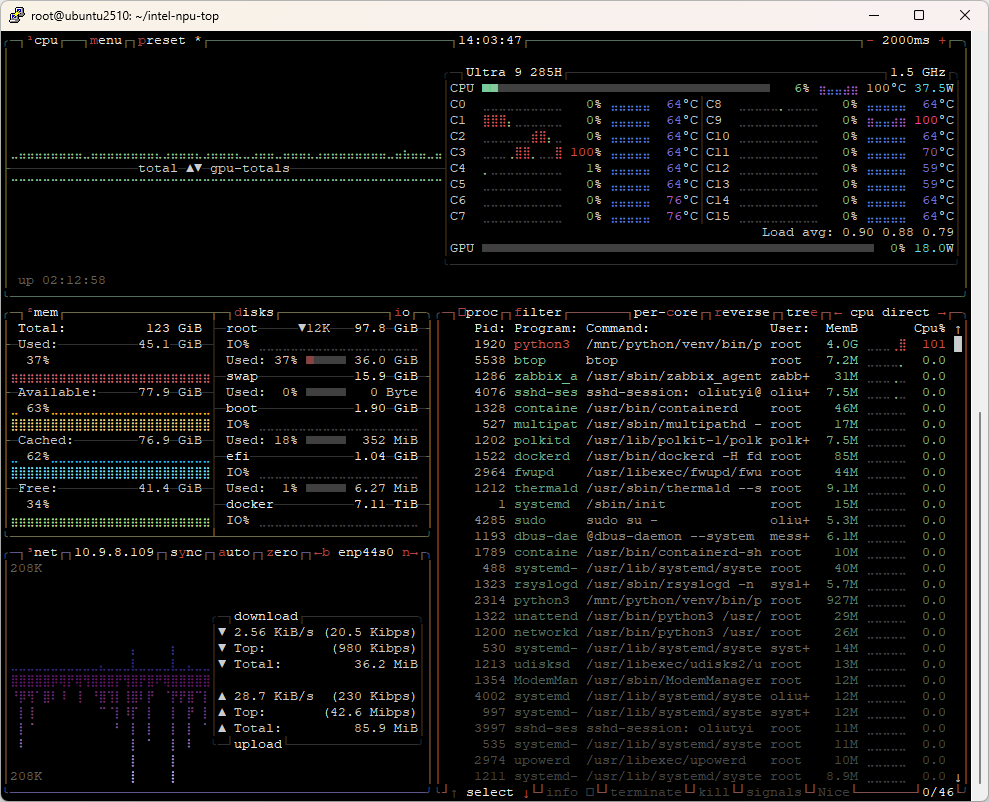Toggle process tree view

801,313
